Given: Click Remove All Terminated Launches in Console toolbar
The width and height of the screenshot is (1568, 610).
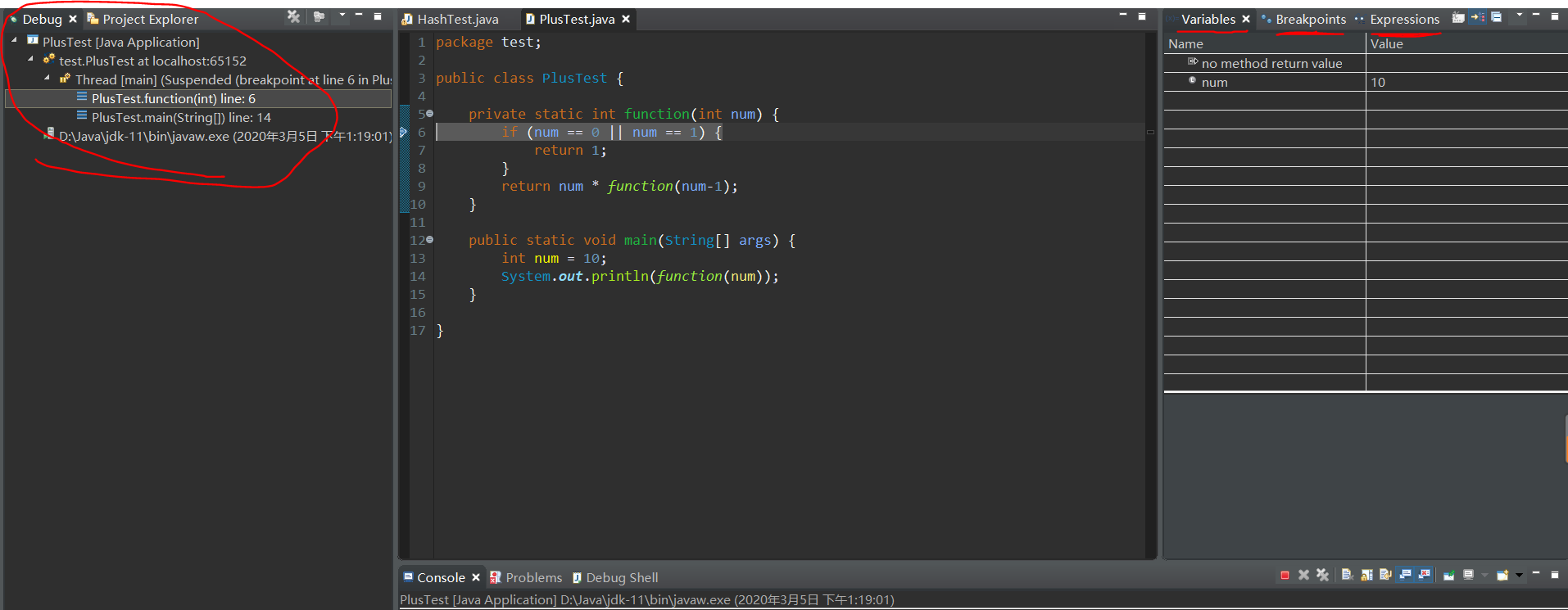Looking at the screenshot, I should [1322, 575].
